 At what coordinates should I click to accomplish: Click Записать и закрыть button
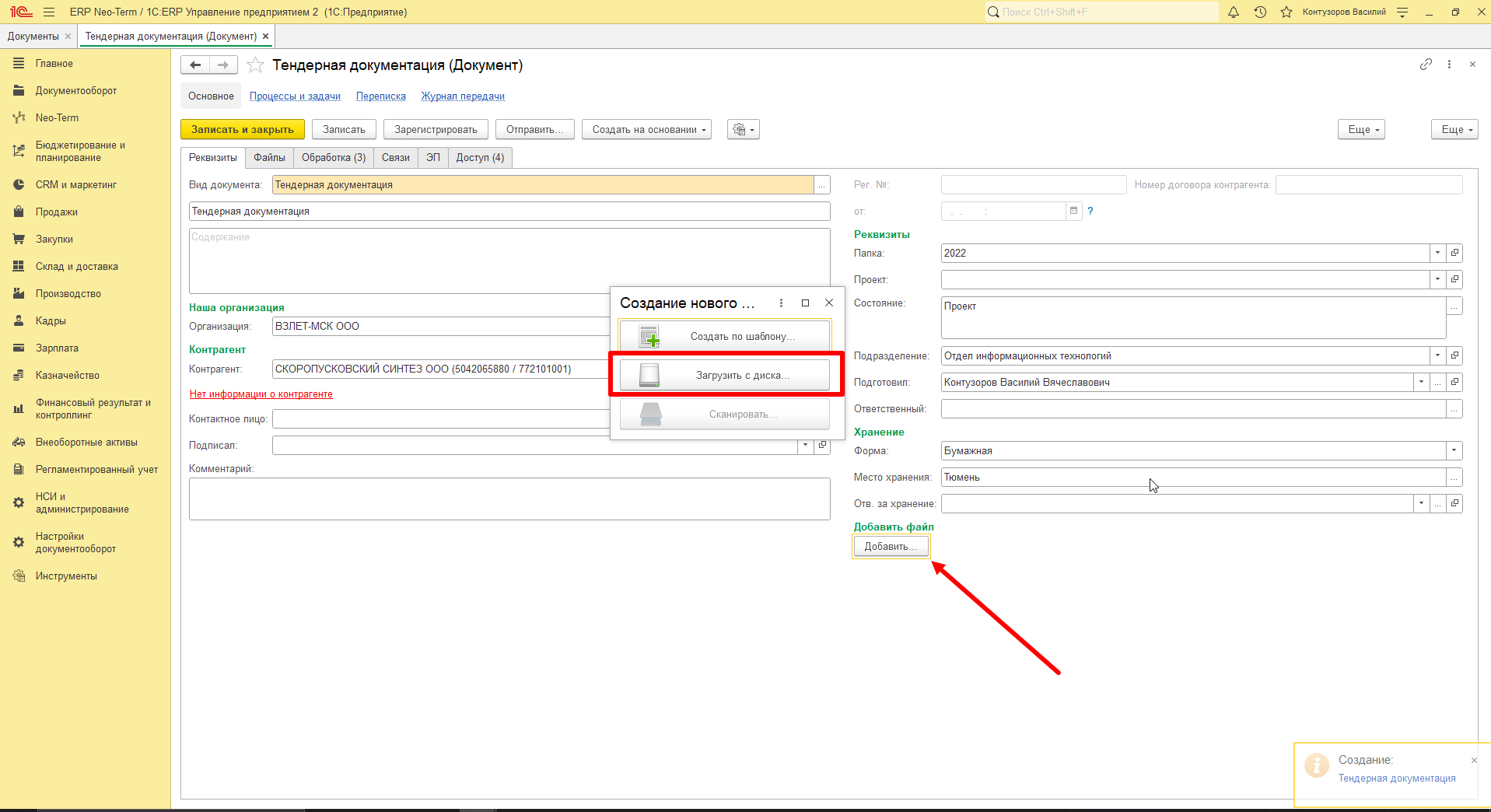point(243,130)
